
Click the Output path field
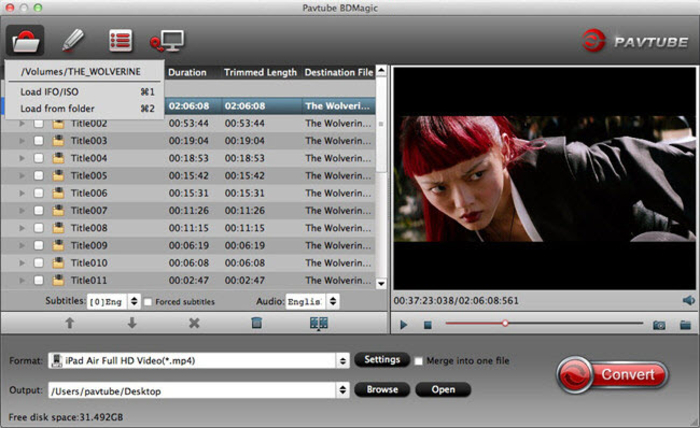(192, 391)
